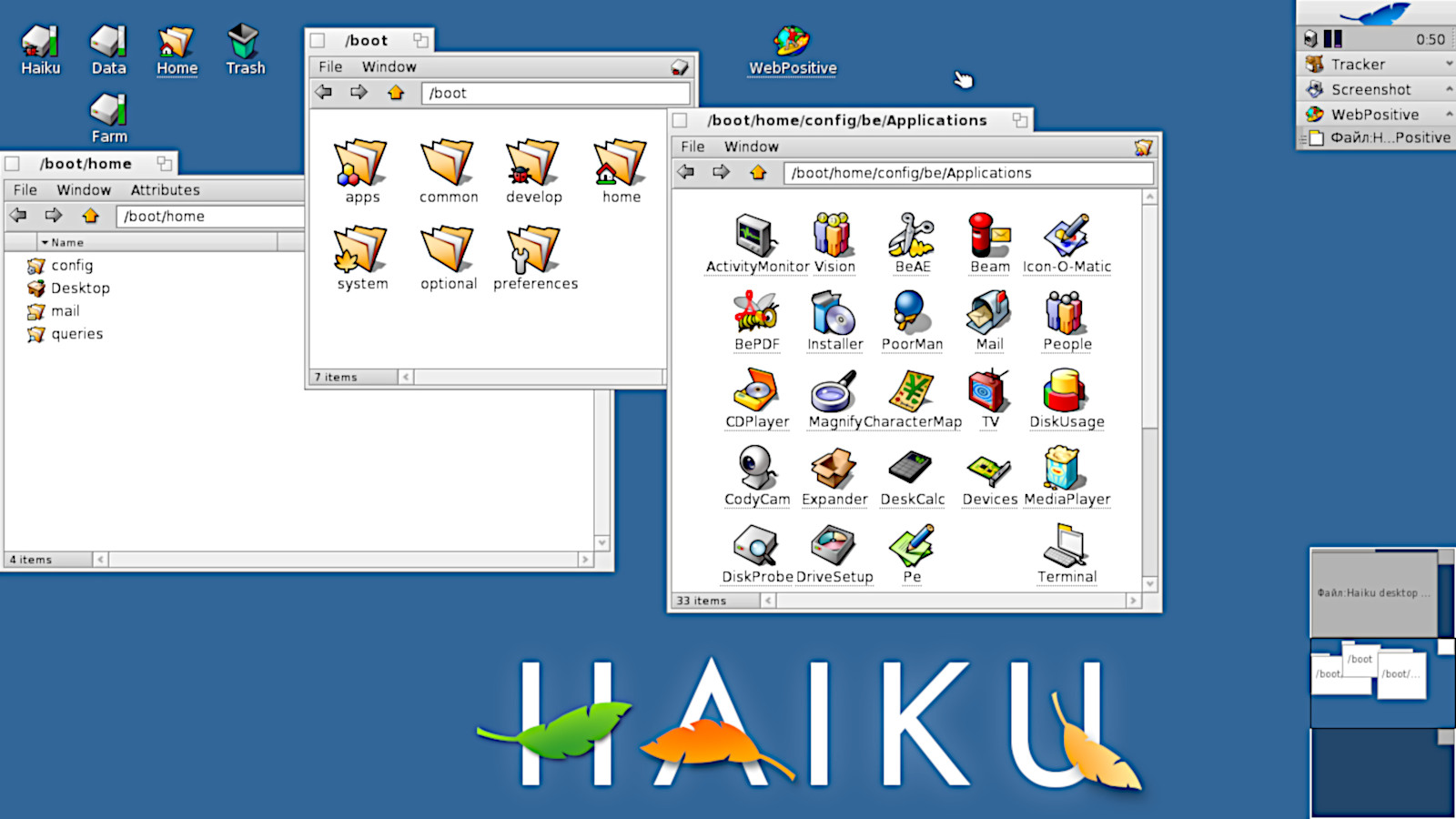
Task: Switch to the bottom workspace thumbnail
Action: click(x=1381, y=773)
